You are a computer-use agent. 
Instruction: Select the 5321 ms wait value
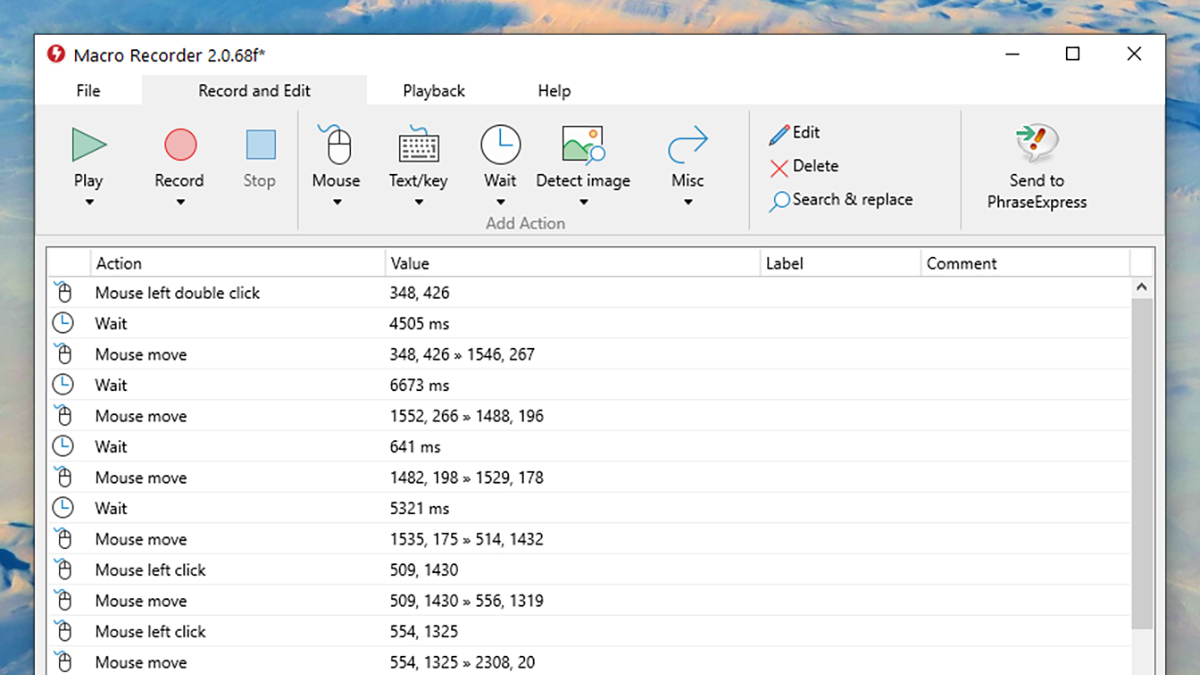(x=420, y=508)
